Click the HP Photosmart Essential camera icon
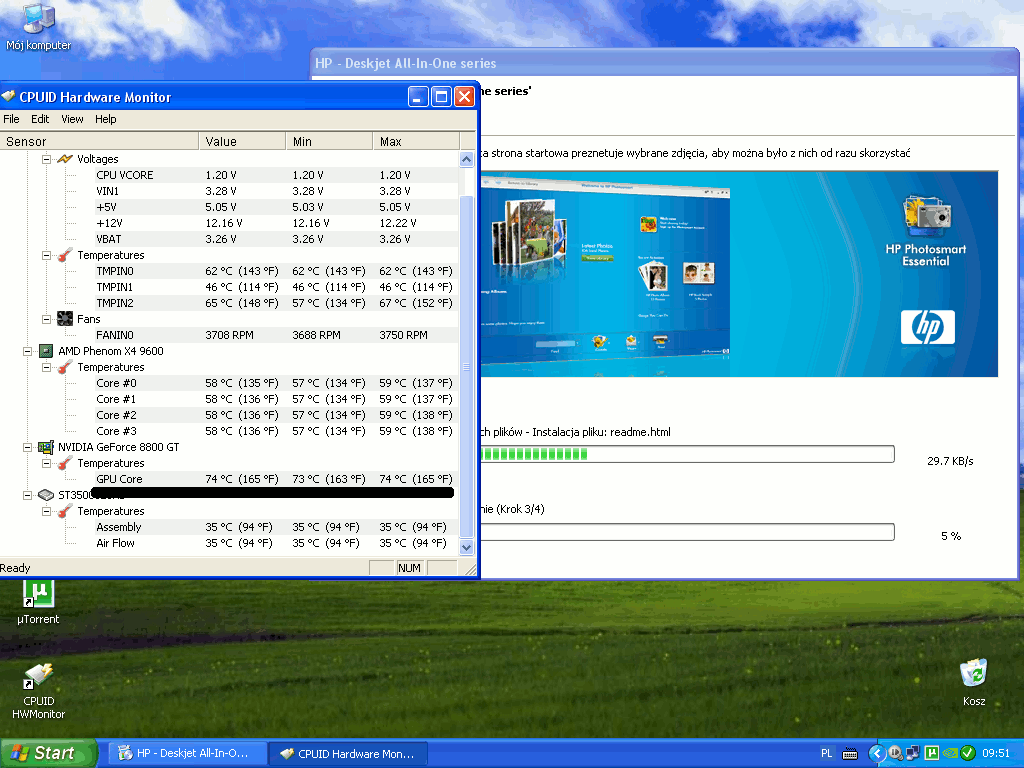Screen dimensions: 1024x768 [x=926, y=217]
